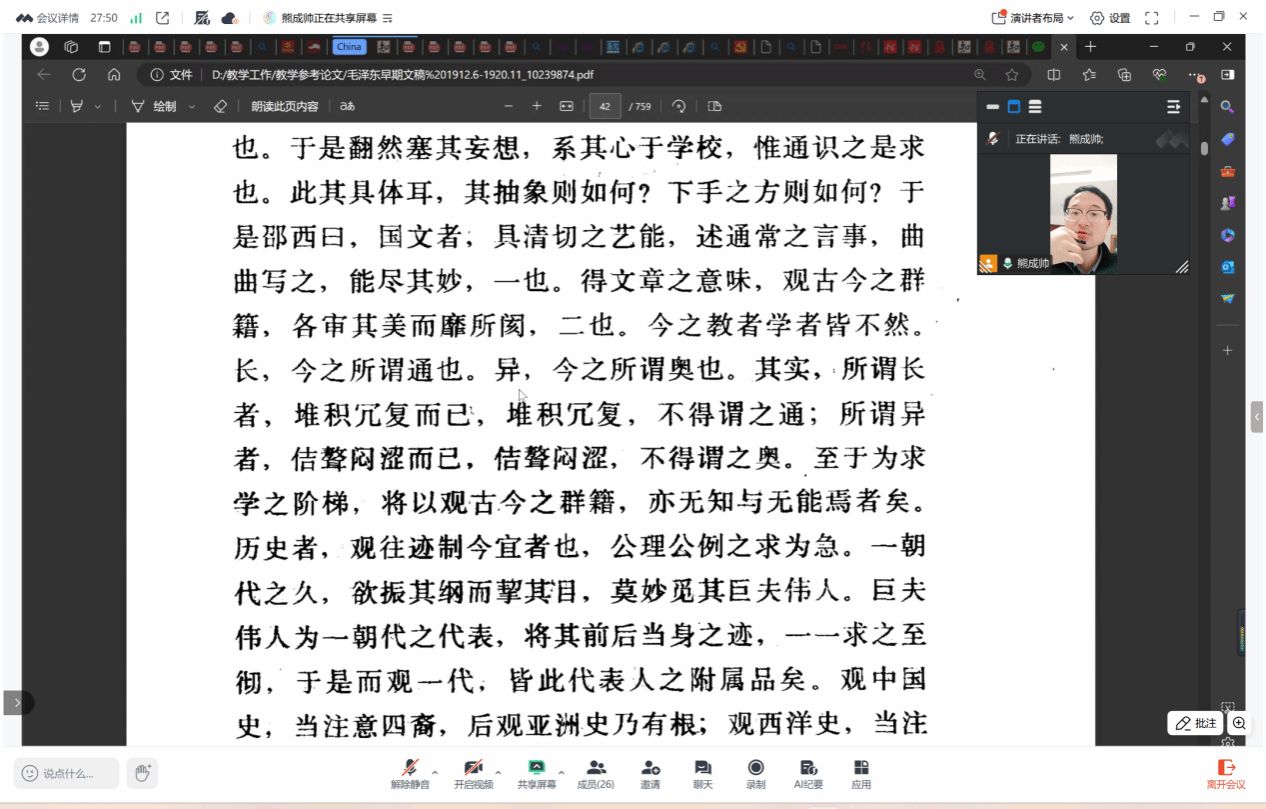
Task: Open the AI纪要 summary tool
Action: [x=808, y=772]
